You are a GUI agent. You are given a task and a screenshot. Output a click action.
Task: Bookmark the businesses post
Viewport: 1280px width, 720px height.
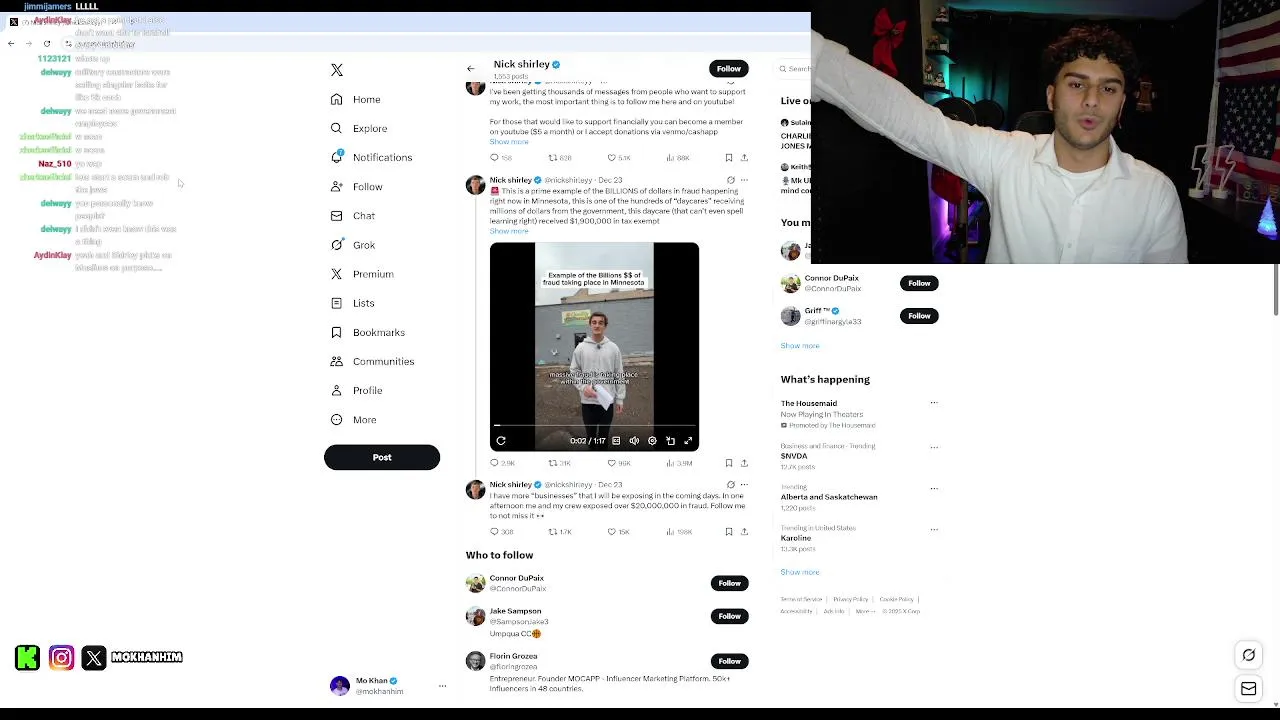(x=729, y=532)
